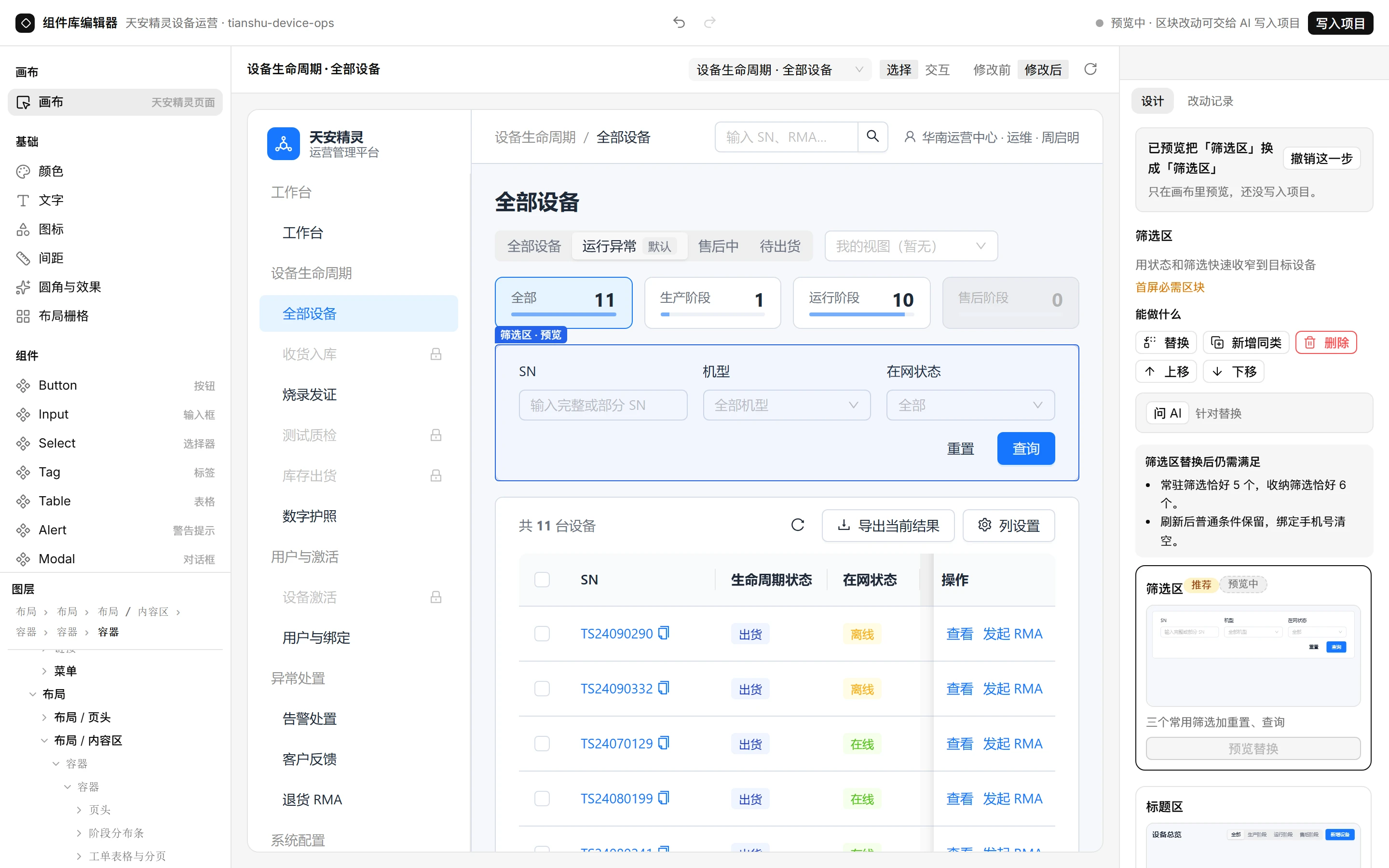Click the 撤销这一步 button

pyautogui.click(x=1321, y=159)
